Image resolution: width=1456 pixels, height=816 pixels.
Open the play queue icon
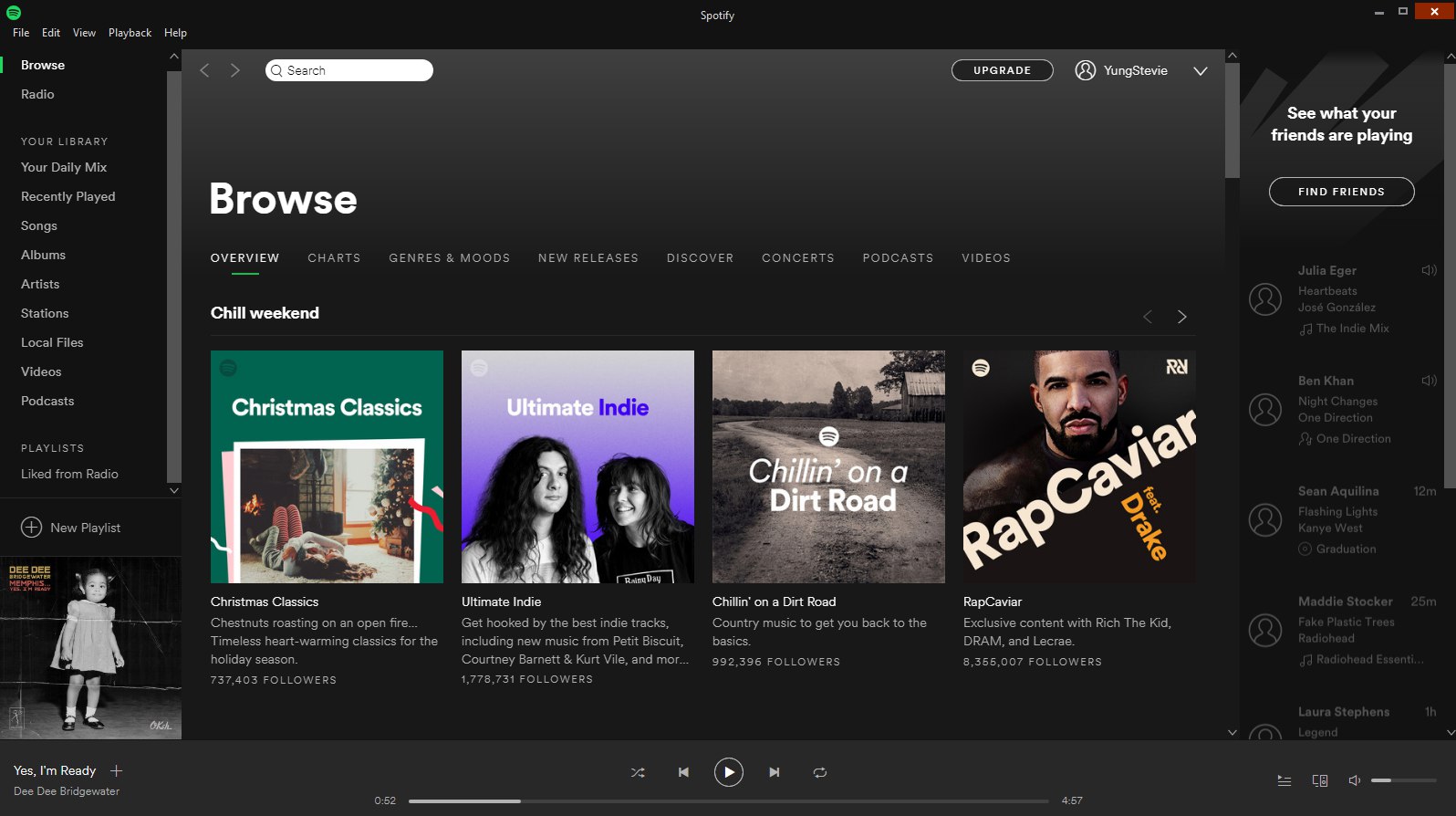pos(1284,780)
